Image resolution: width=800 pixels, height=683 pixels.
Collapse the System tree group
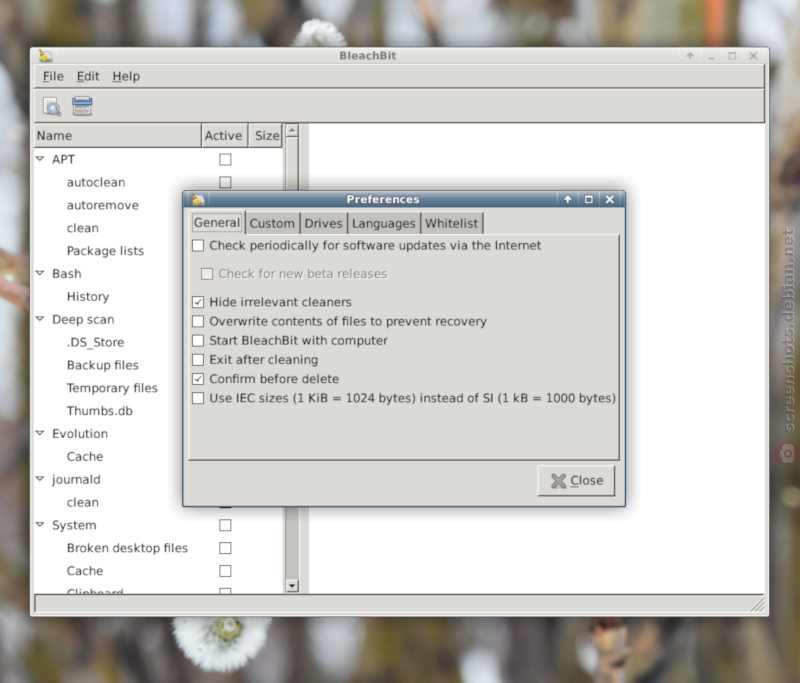(x=40, y=525)
